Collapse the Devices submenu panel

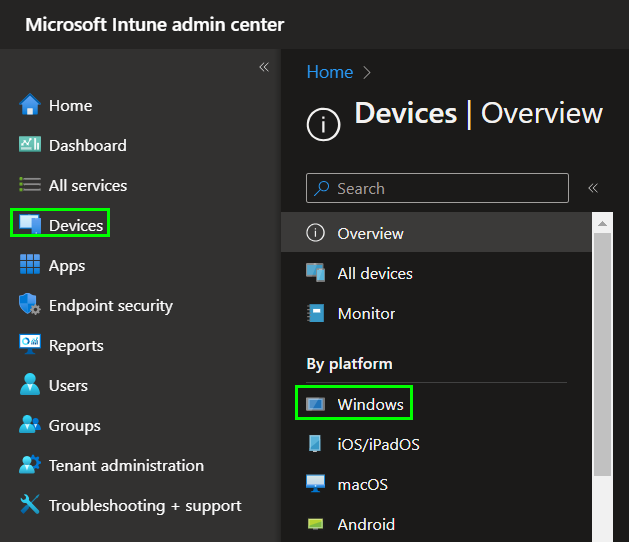pos(593,188)
